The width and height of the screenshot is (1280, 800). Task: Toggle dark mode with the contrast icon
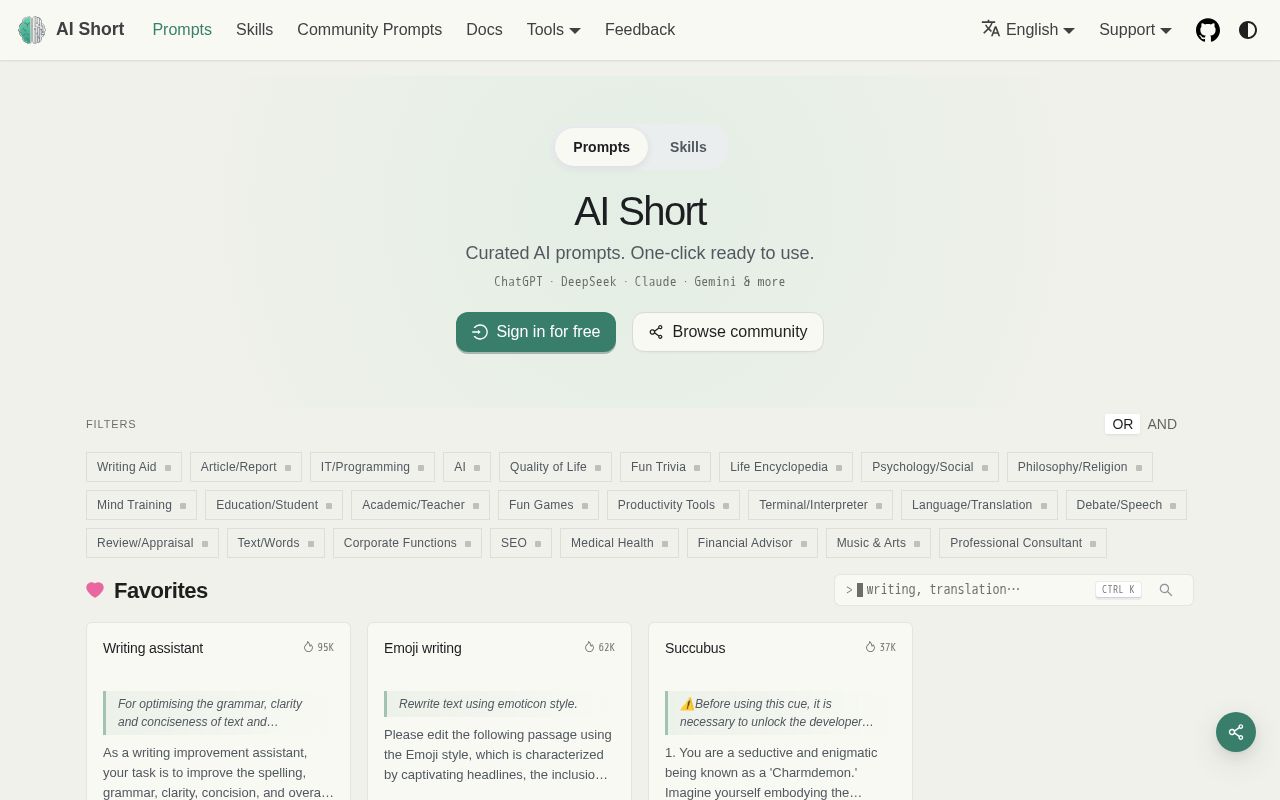click(x=1248, y=30)
